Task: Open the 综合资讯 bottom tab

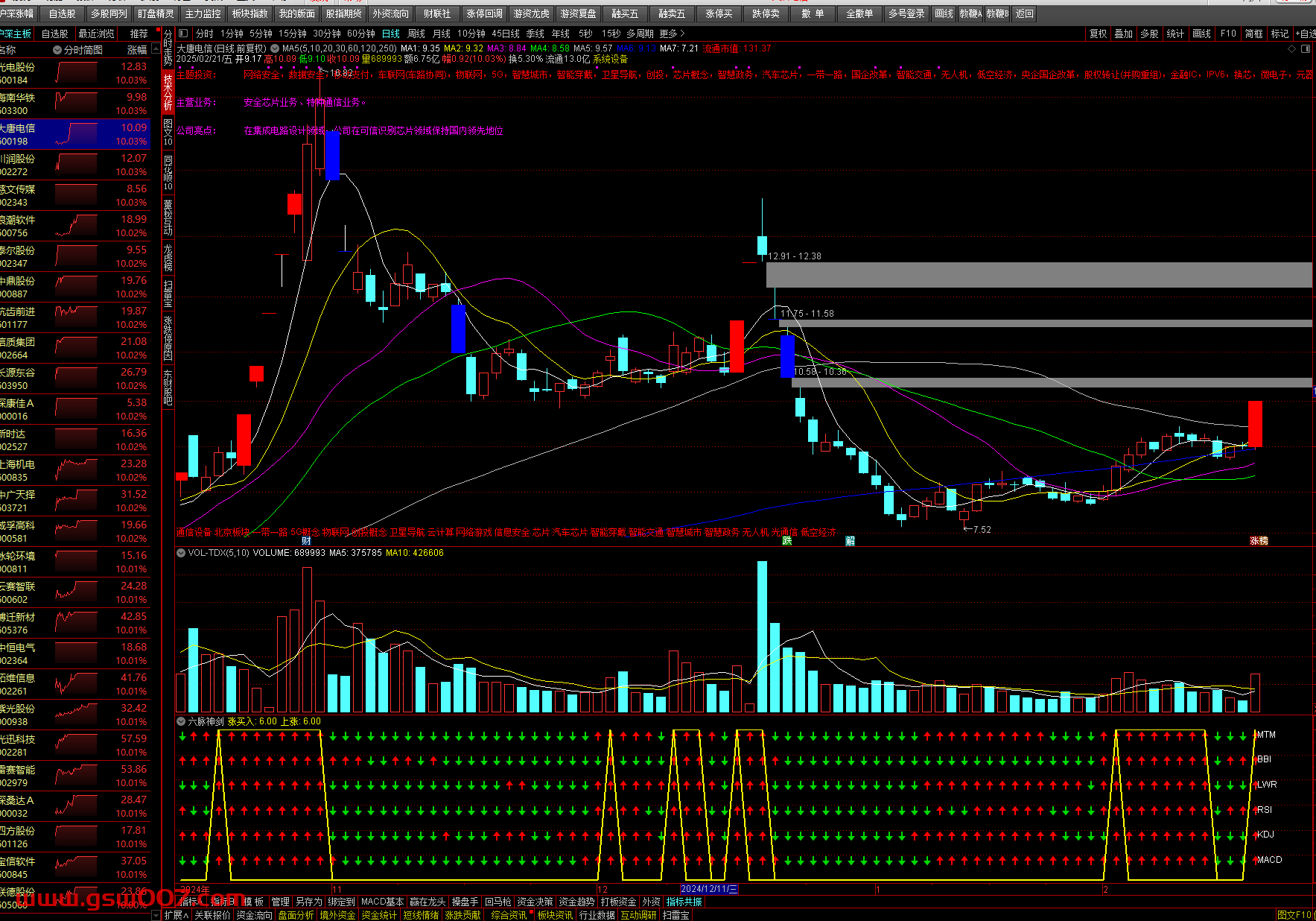Action: 509,915
